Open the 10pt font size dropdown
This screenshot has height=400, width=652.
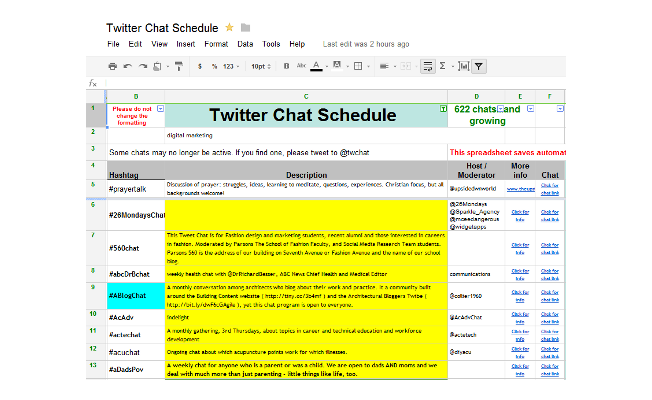[x=261, y=67]
